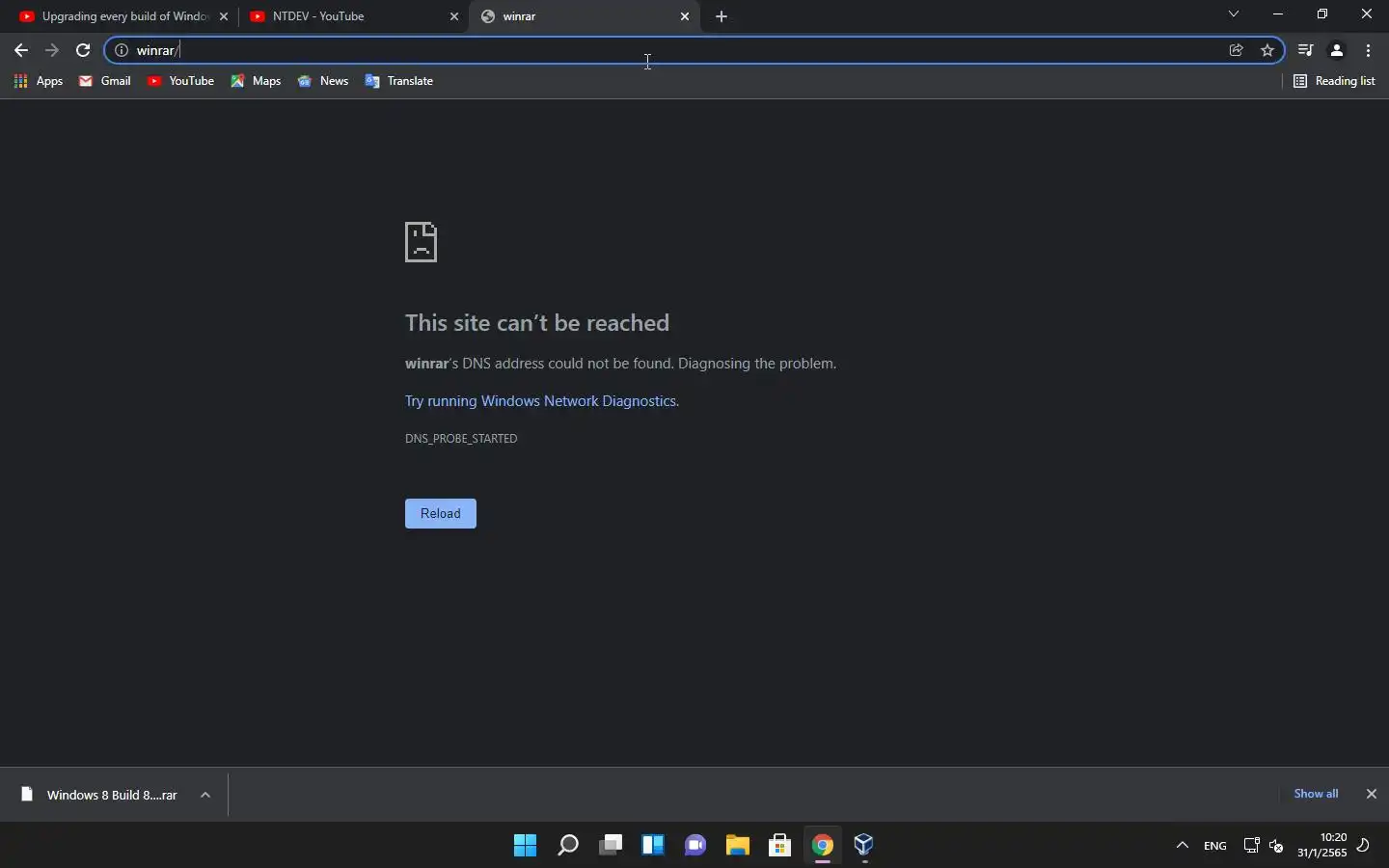
Task: Open taskbar Search
Action: [568, 847]
